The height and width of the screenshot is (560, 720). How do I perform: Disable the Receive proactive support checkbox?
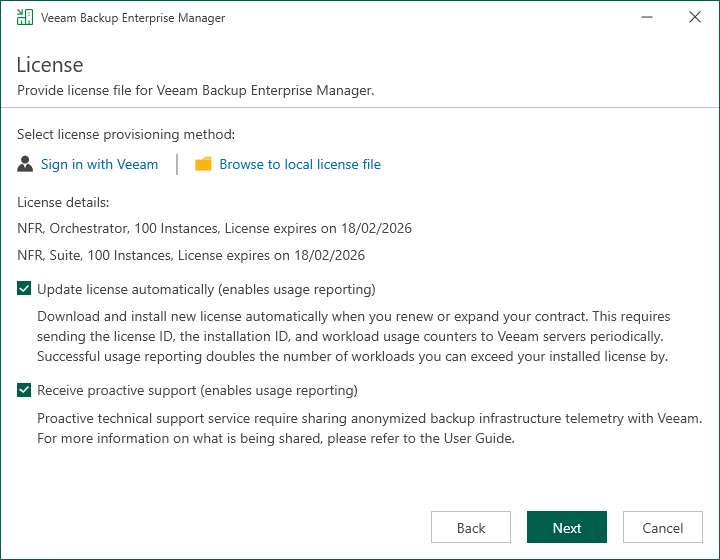tap(25, 390)
